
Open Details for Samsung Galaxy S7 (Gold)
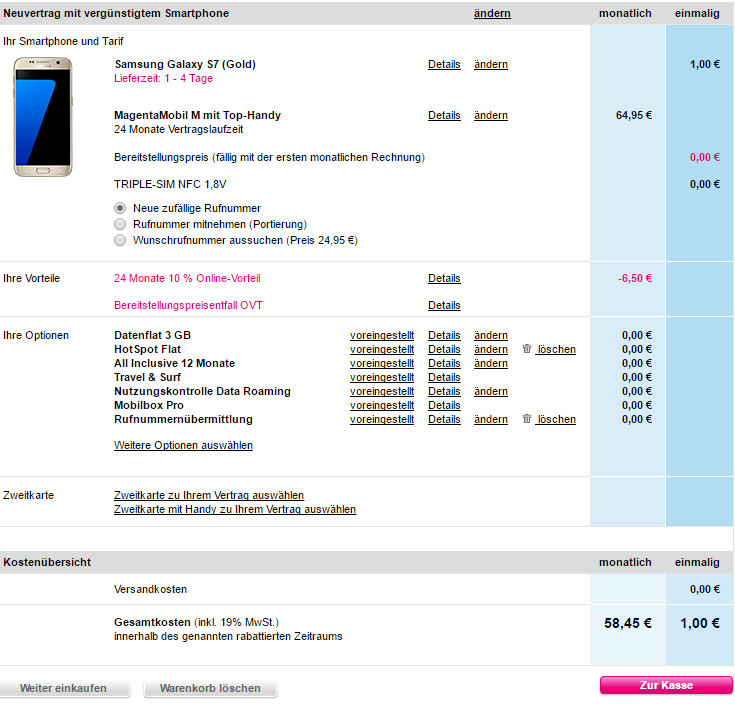tap(444, 64)
